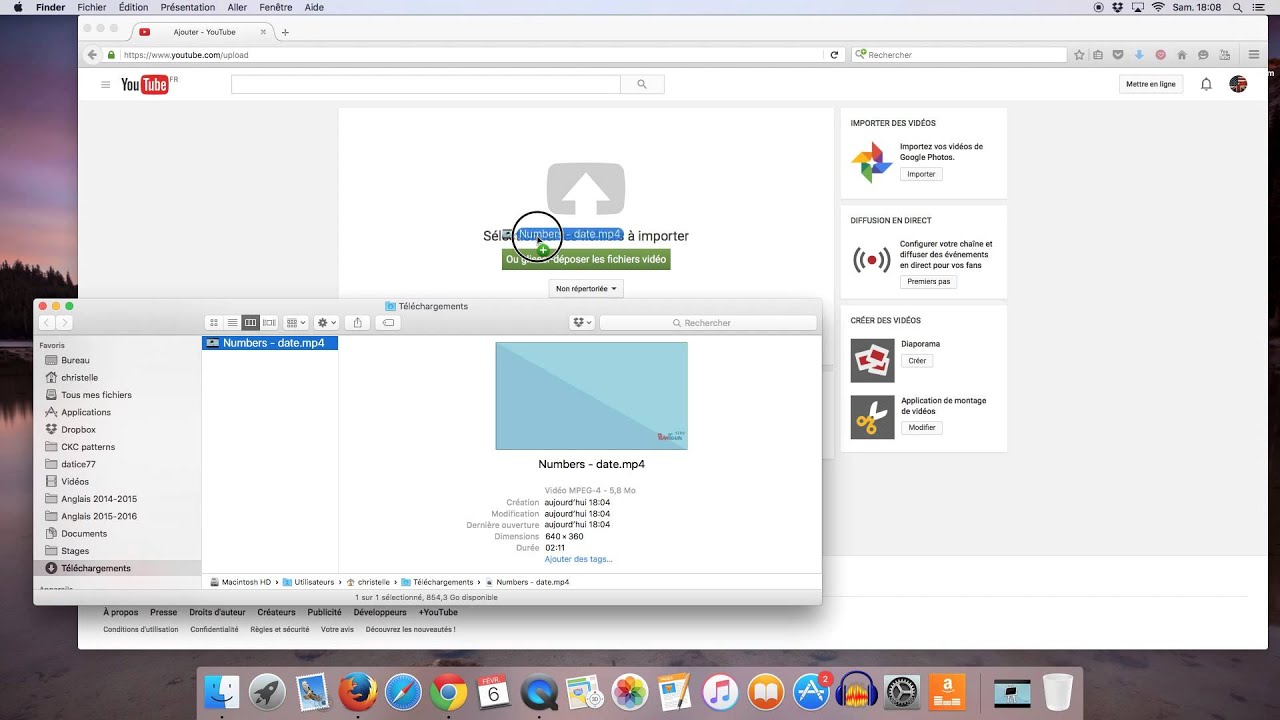The height and width of the screenshot is (720, 1280).
Task: Open Firefox from the Dock
Action: (357, 691)
